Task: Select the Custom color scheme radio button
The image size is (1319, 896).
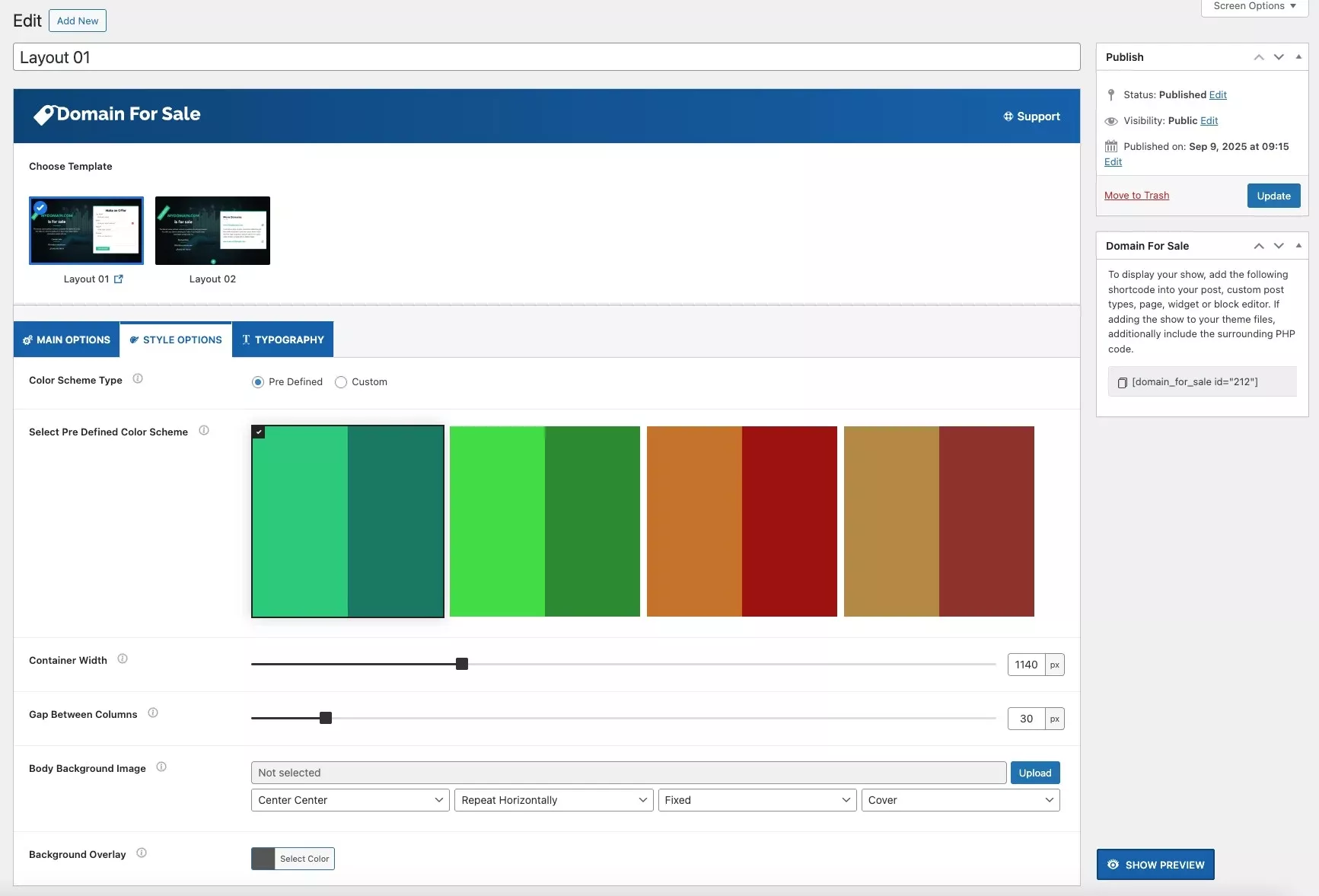Action: (x=341, y=382)
